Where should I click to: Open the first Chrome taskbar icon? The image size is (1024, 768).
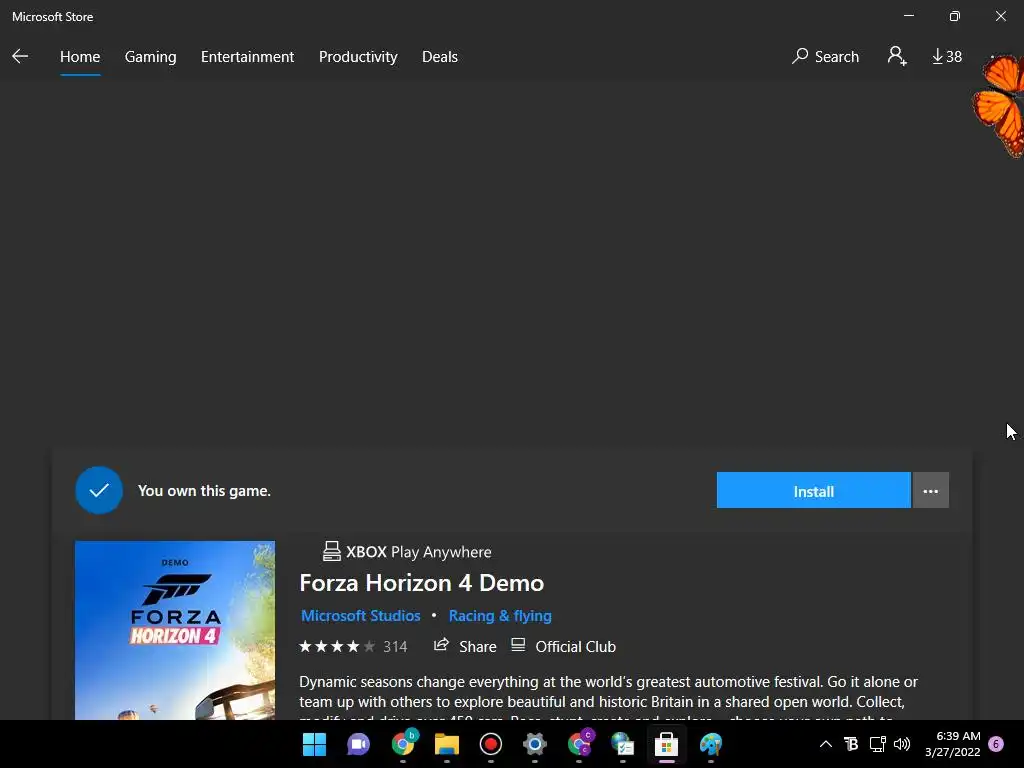pyautogui.click(x=403, y=743)
